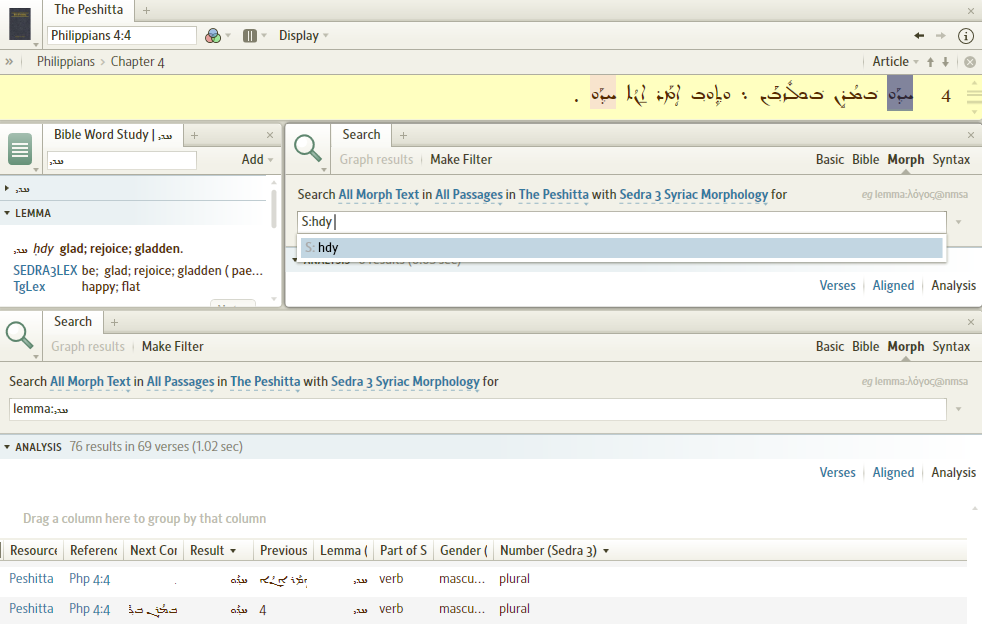Open the parallel resources column icon
This screenshot has width=982, height=624.
250,36
